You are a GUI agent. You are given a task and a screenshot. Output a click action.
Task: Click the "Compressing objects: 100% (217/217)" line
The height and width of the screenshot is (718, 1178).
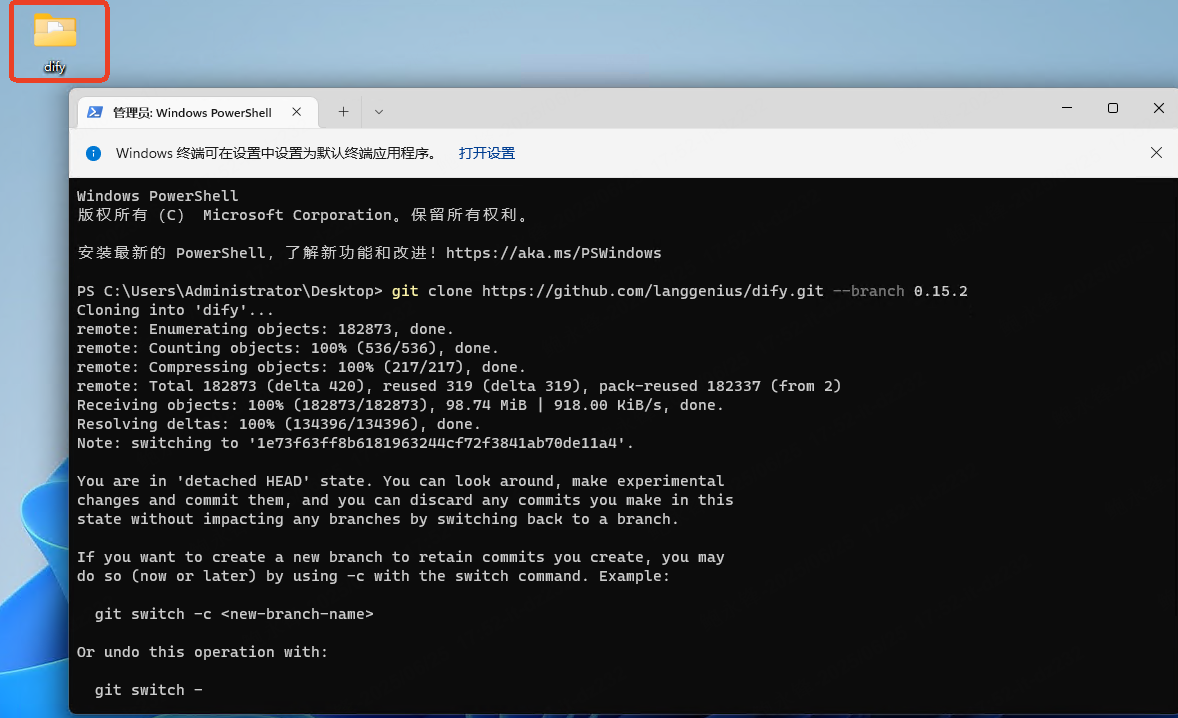point(301,367)
